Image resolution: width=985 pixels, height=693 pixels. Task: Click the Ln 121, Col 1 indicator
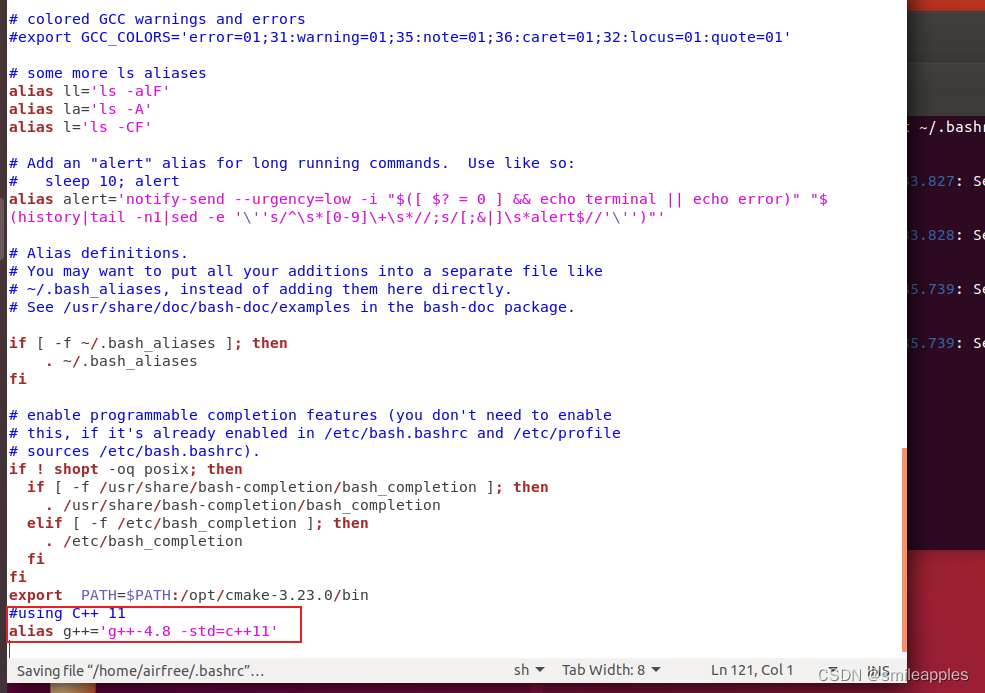pyautogui.click(x=751, y=670)
